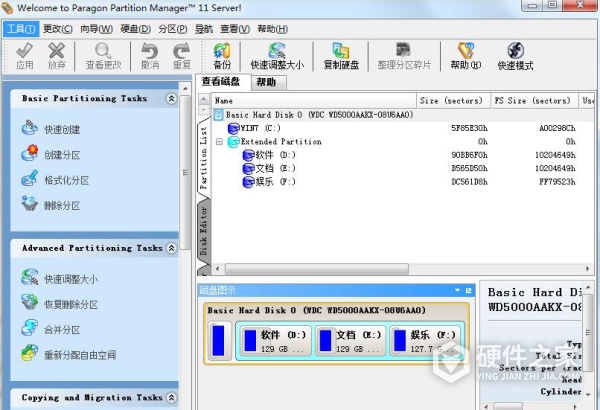Click right arrow of partition list scrollbar
This screenshot has width=600, height=410.
[587, 269]
